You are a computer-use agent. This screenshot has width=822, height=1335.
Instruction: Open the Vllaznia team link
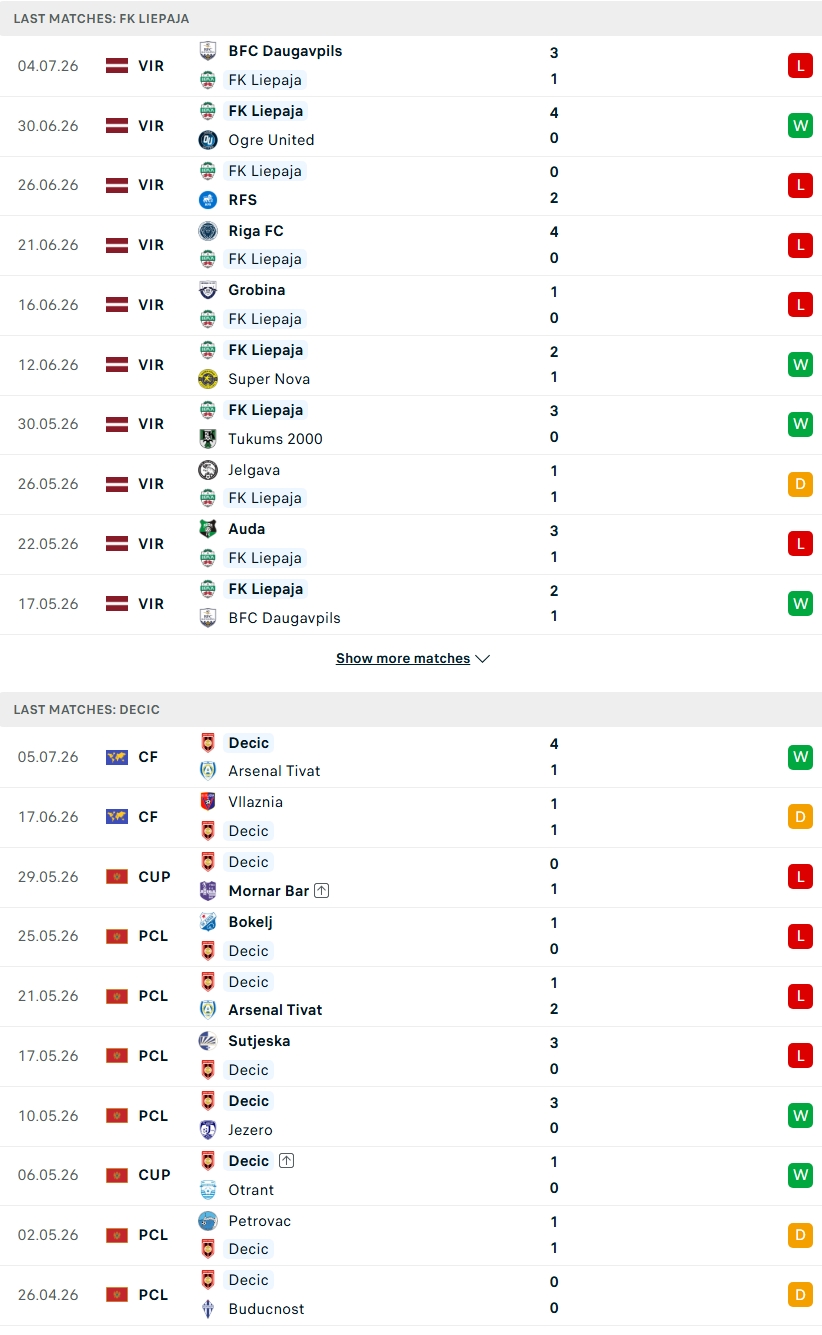coord(255,802)
